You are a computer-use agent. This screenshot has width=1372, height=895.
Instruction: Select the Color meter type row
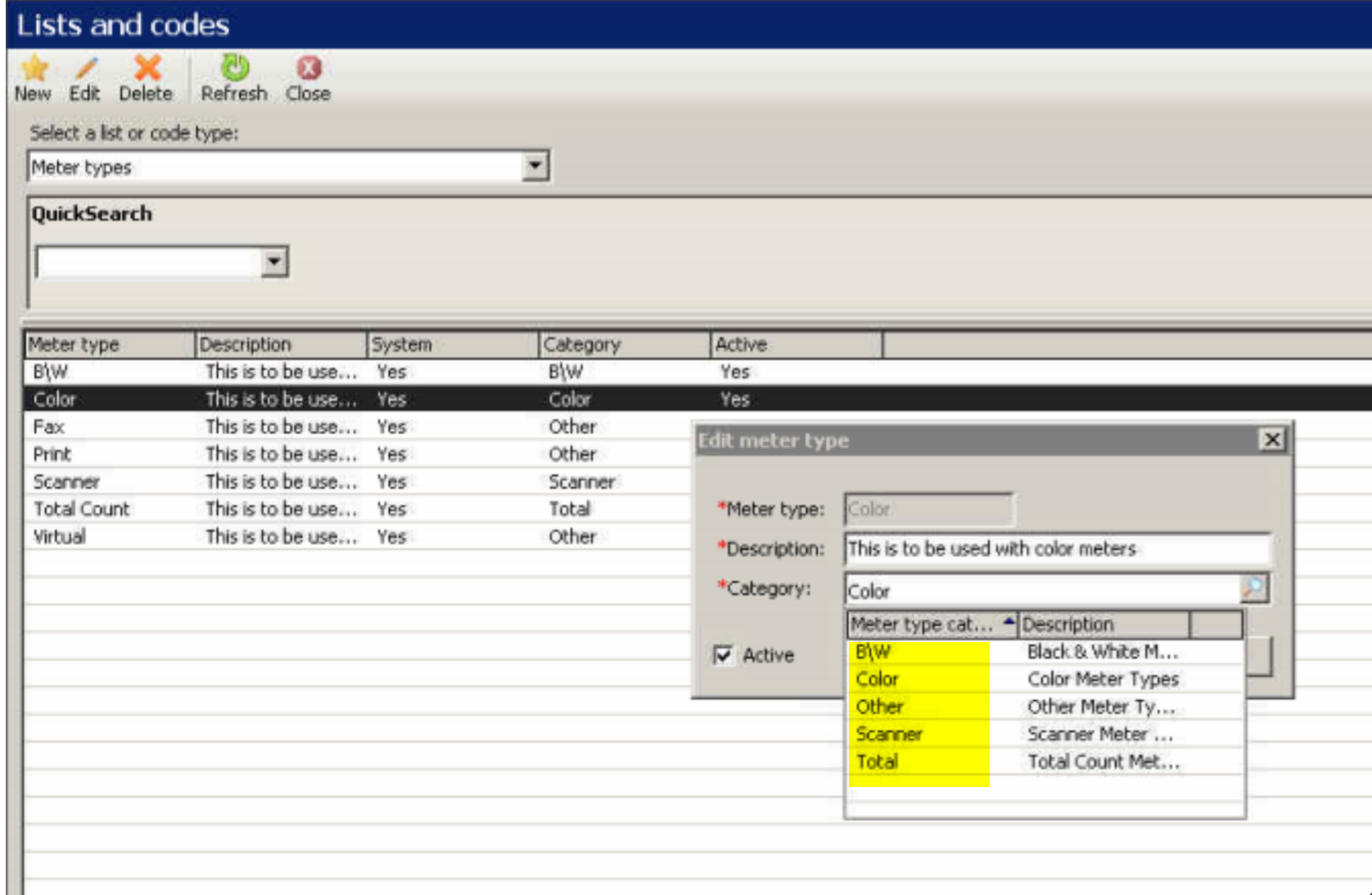click(x=697, y=400)
